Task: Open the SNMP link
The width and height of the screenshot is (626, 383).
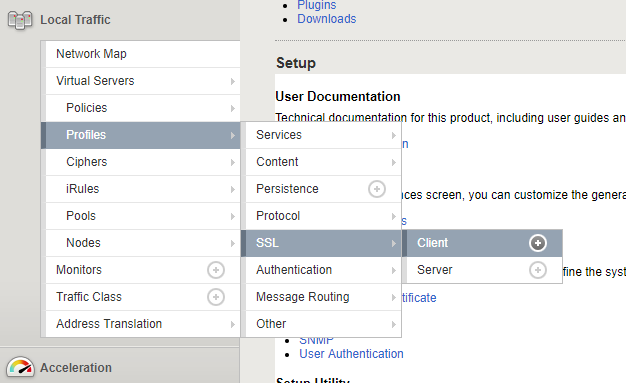Action: click(x=316, y=341)
